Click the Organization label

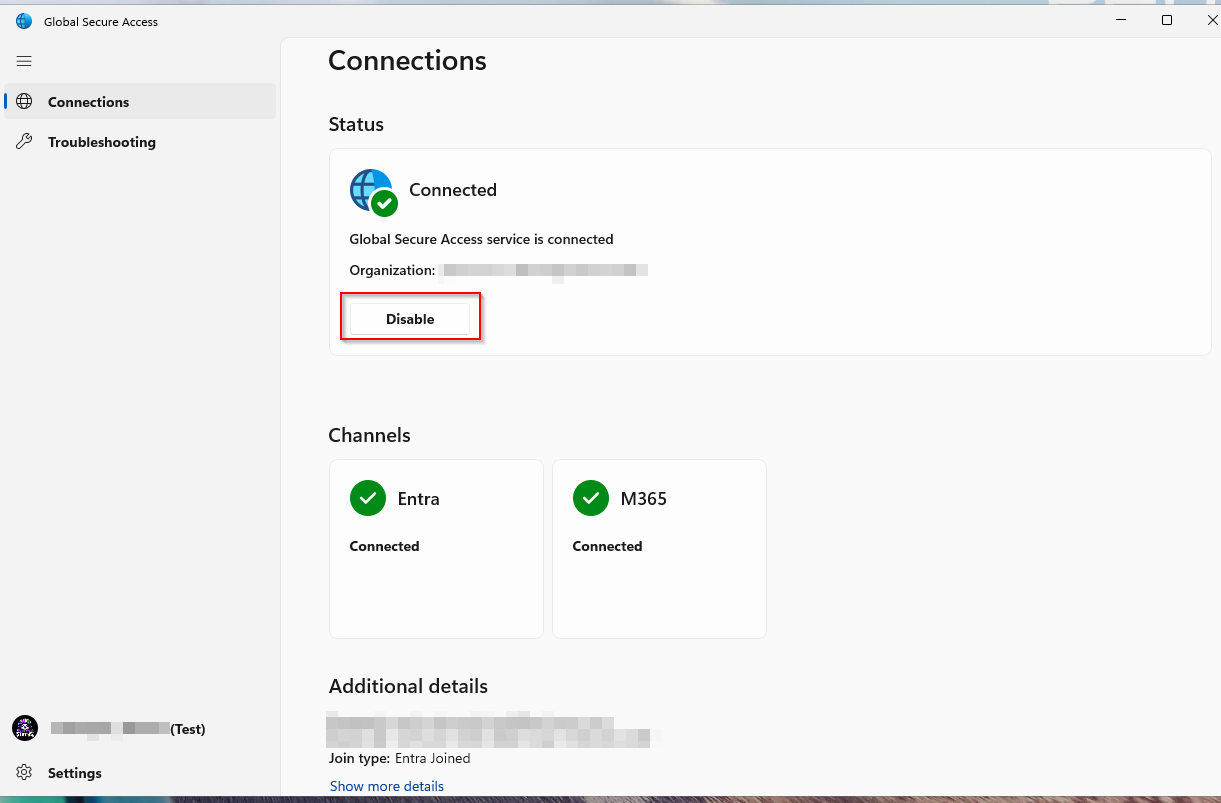click(392, 270)
